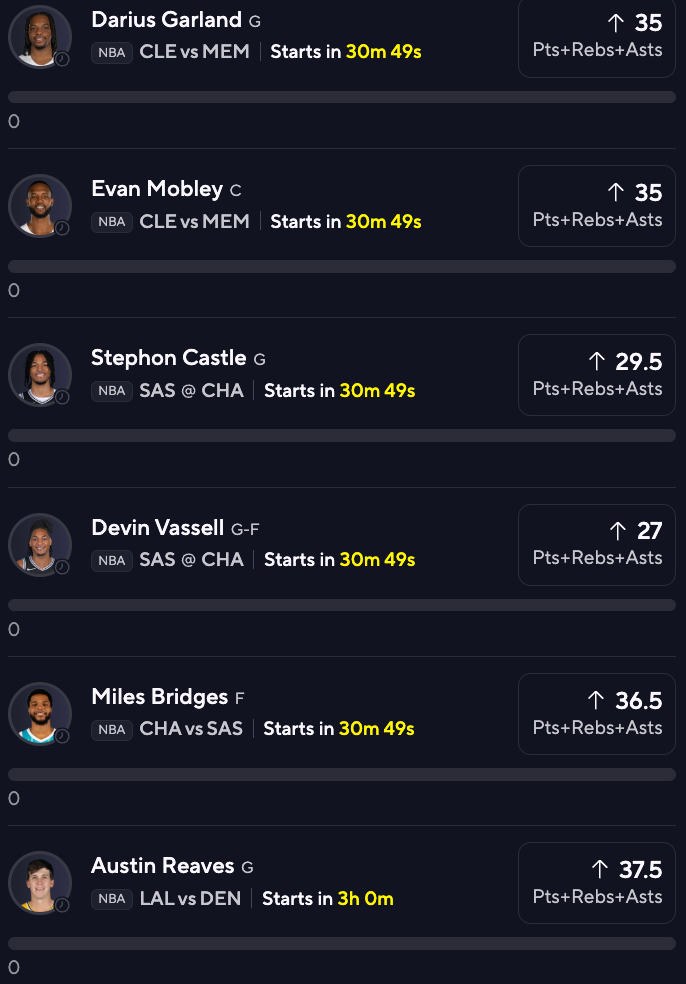686x984 pixels.
Task: Click the NBA badge next to LAL vs DEN
Action: coord(112,899)
